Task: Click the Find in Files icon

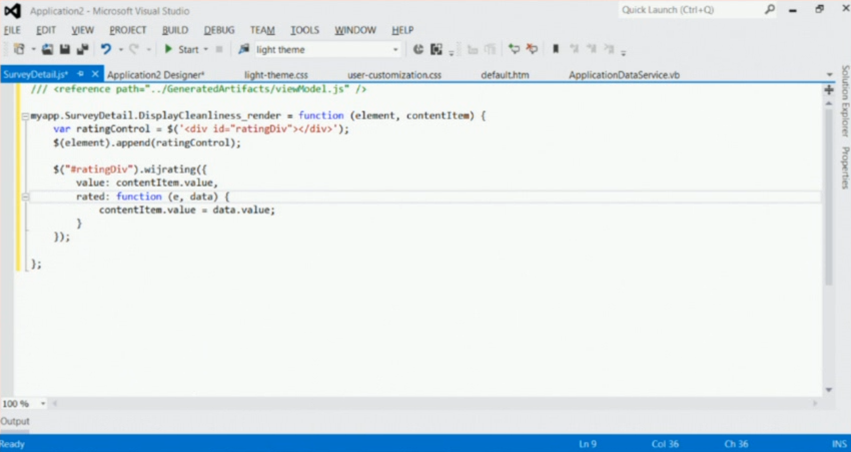Action: click(x=244, y=49)
